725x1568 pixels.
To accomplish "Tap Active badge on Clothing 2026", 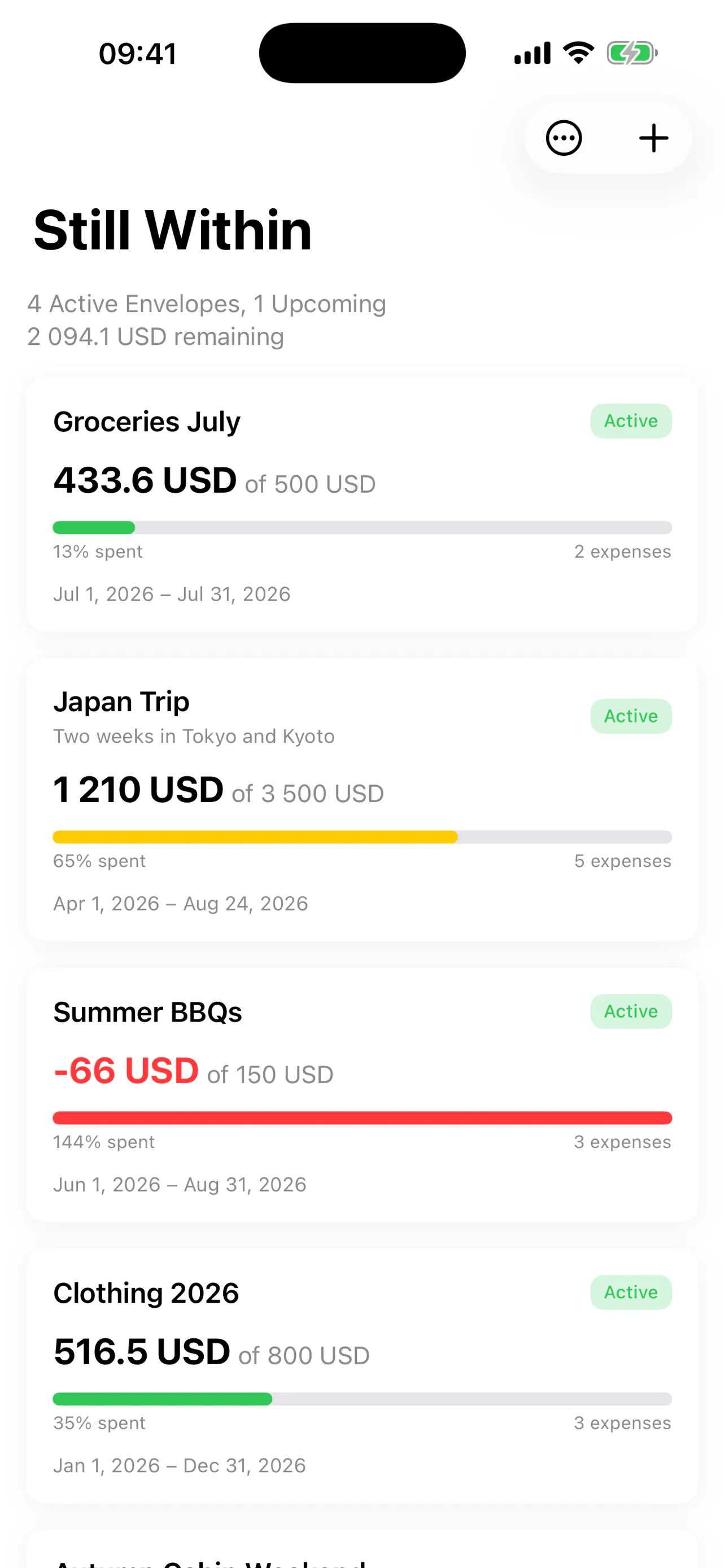I will coord(631,1292).
